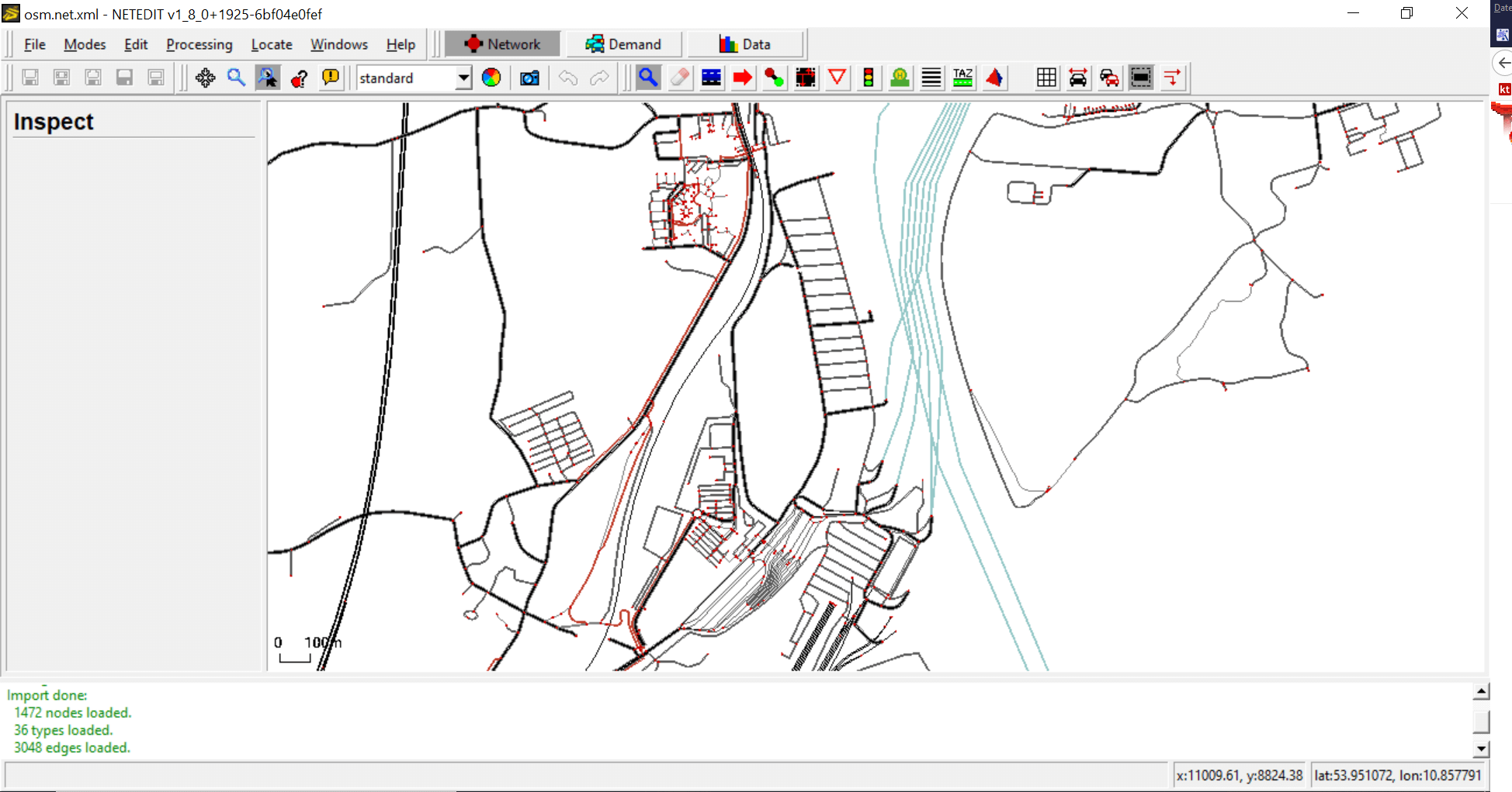Switch to Data supermode
1512x792 pixels.
point(745,44)
